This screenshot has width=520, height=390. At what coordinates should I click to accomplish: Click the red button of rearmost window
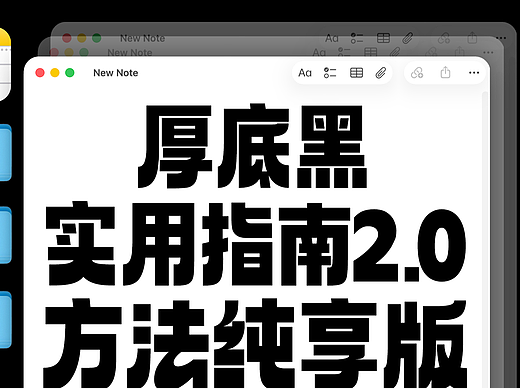pos(67,38)
